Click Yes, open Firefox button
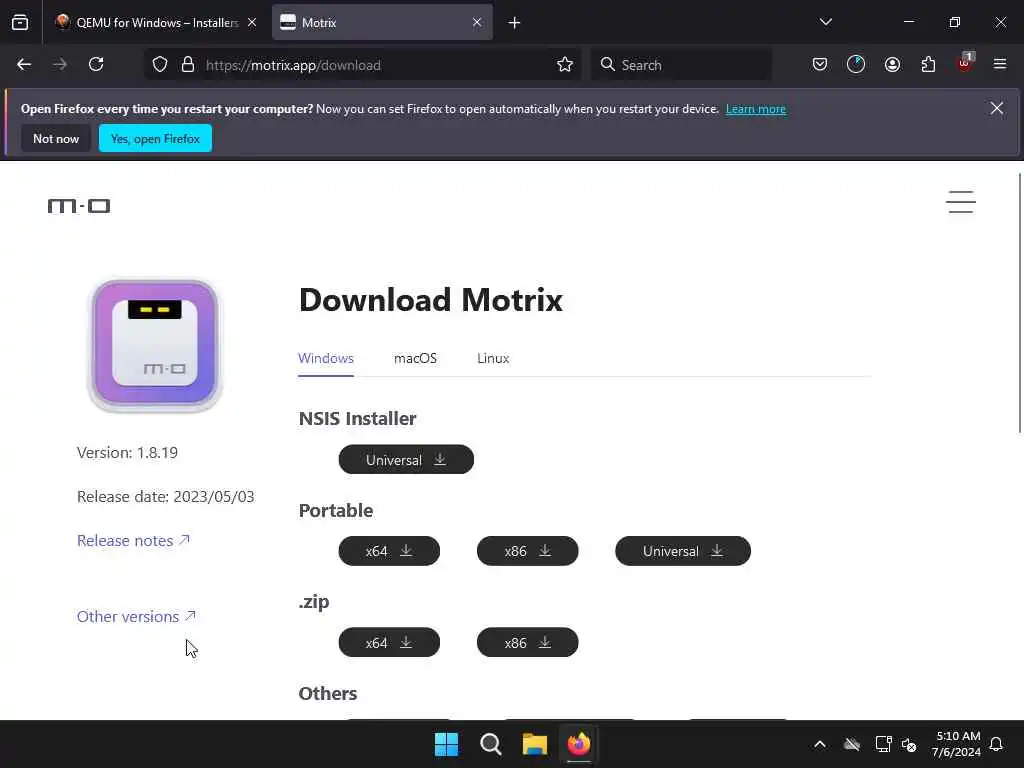Screen dimensions: 1024x768 (x=155, y=138)
